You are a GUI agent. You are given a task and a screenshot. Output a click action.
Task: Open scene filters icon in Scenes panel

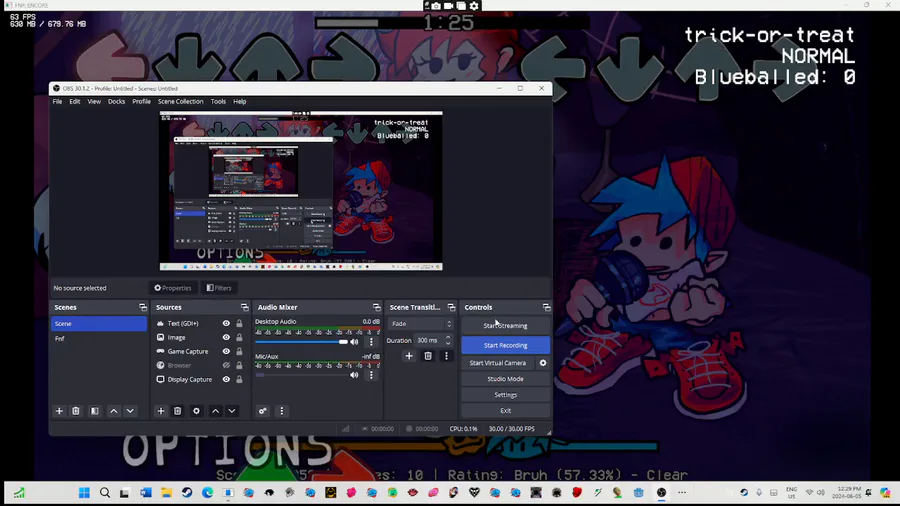tap(95, 411)
